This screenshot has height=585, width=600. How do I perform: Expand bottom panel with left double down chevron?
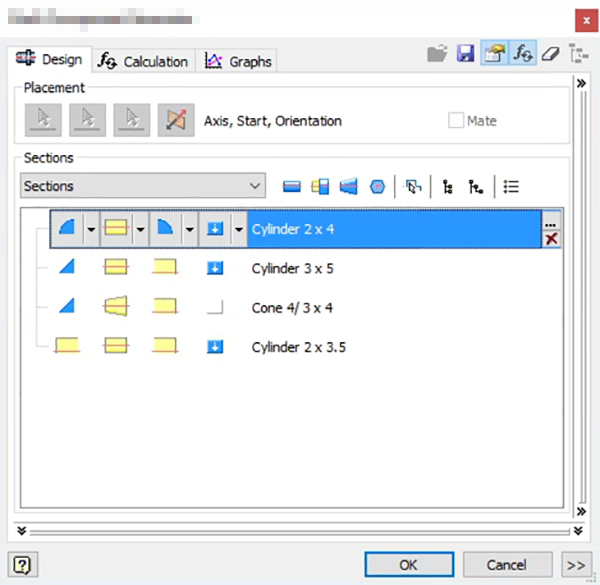pos(22,531)
